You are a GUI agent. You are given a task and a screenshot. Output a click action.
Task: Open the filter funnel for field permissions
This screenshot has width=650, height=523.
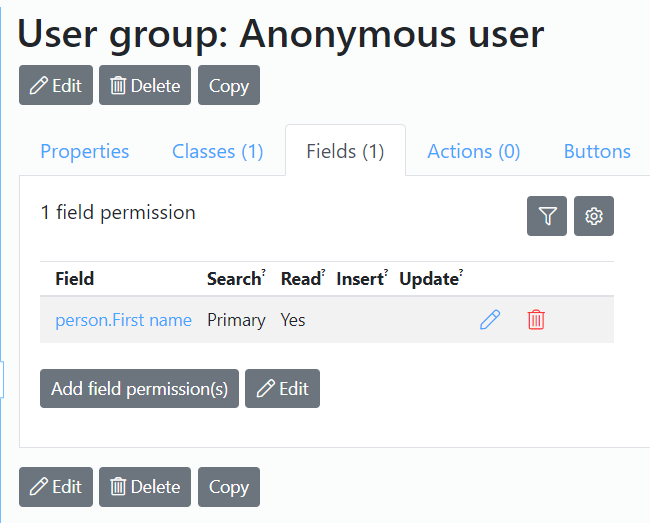point(547,216)
